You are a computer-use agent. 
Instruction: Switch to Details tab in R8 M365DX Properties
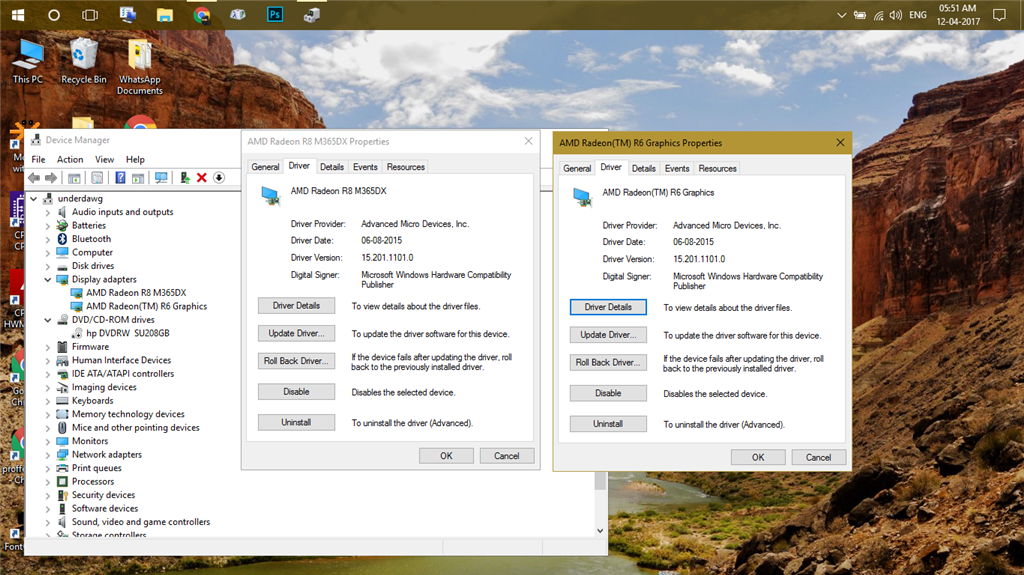(332, 167)
